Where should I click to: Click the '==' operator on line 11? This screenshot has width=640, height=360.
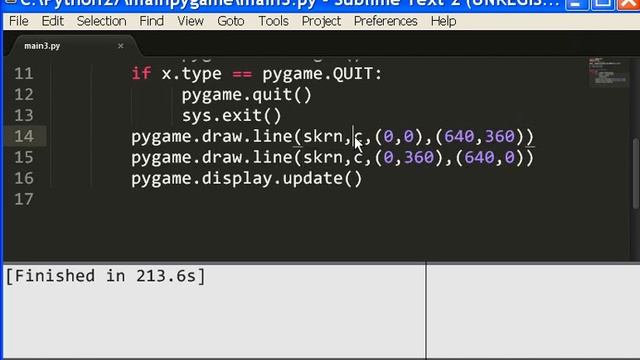(x=242, y=74)
